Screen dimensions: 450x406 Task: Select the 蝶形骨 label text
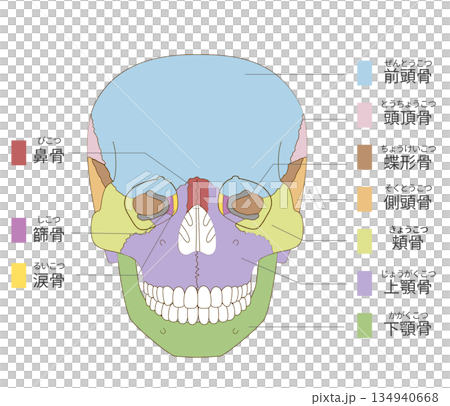(407, 162)
